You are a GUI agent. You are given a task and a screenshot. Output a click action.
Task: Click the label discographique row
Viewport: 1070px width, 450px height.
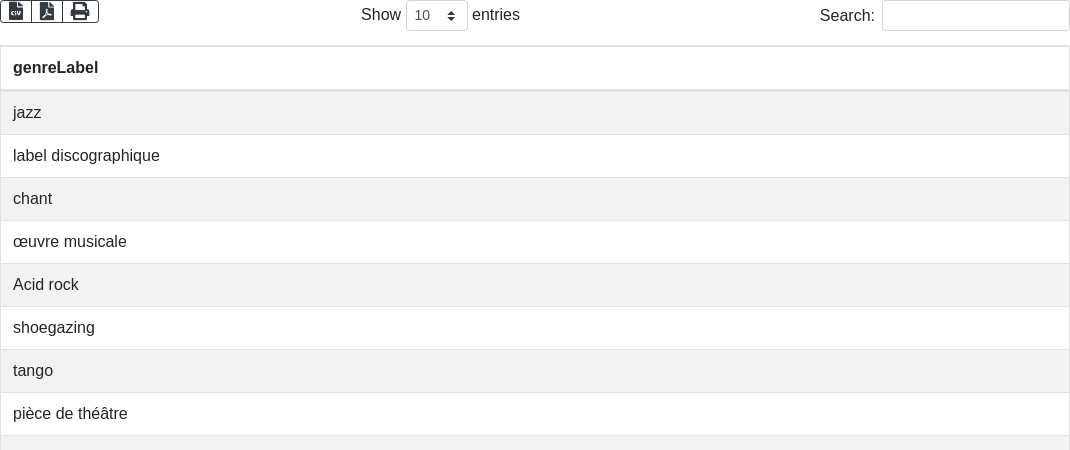(535, 156)
